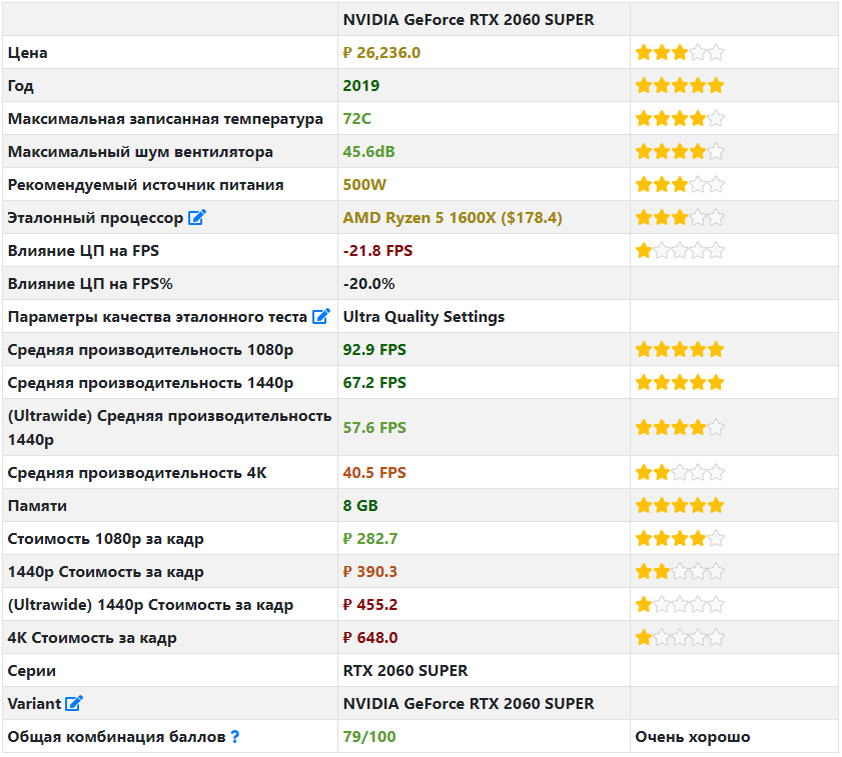This screenshot has width=842, height=757.
Task: Click the Год five-star rating
Action: coord(680,85)
